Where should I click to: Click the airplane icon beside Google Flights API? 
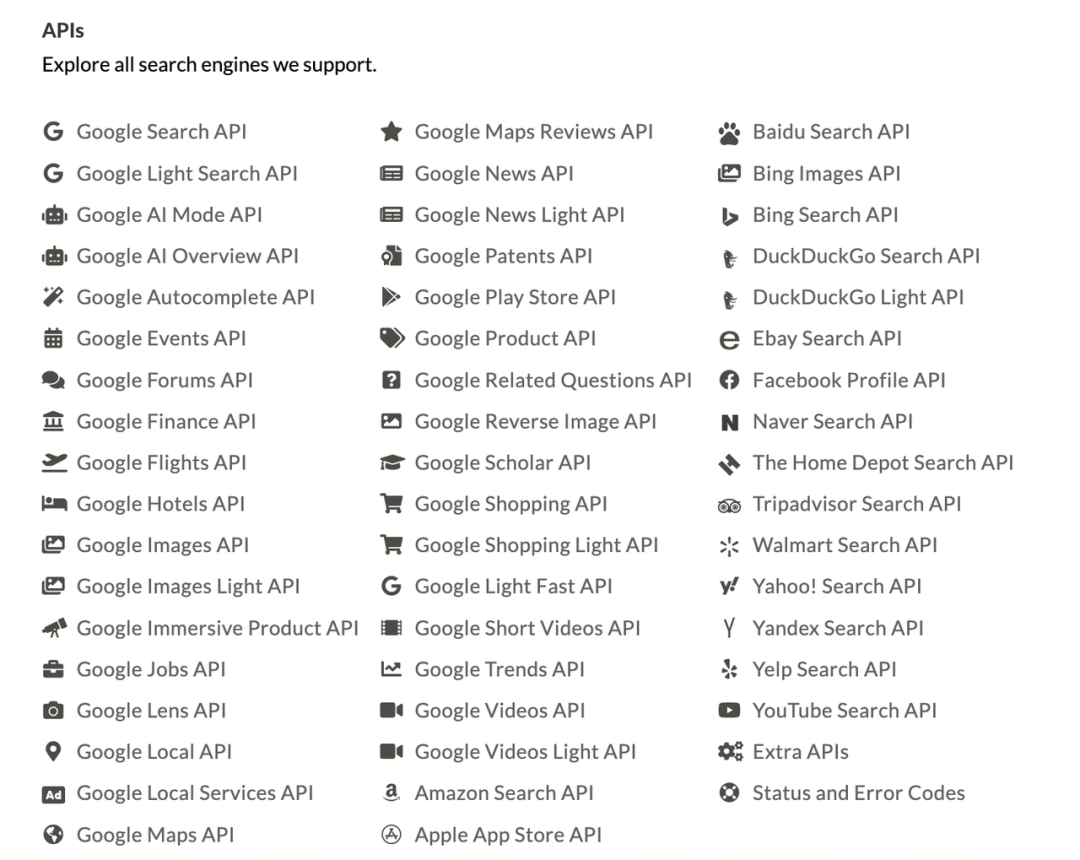point(53,463)
